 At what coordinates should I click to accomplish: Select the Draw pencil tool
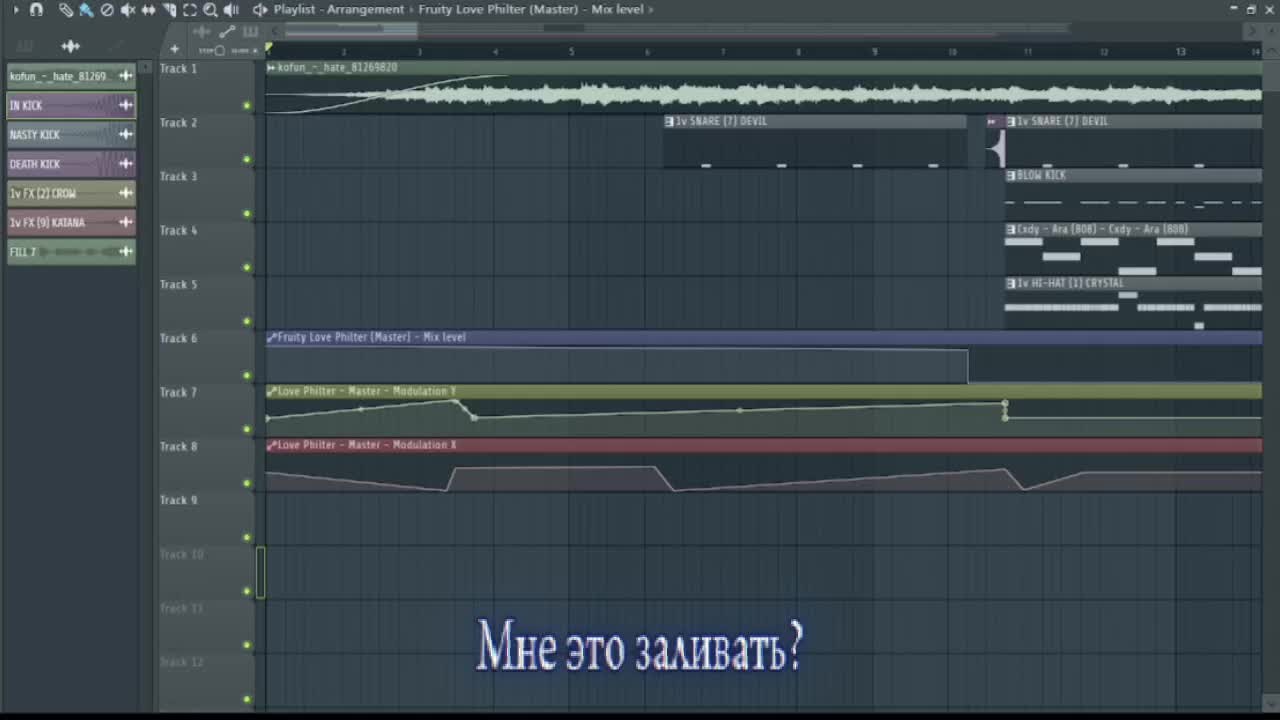tap(65, 9)
